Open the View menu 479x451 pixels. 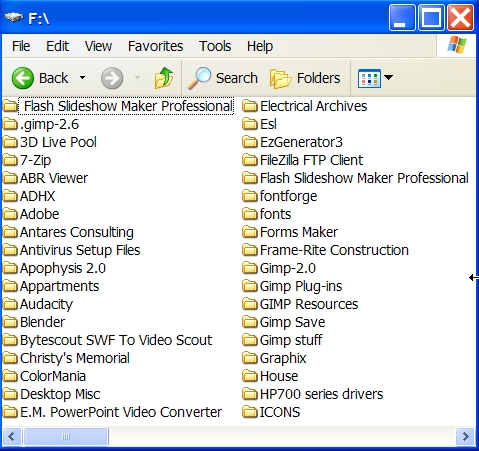coord(98,46)
